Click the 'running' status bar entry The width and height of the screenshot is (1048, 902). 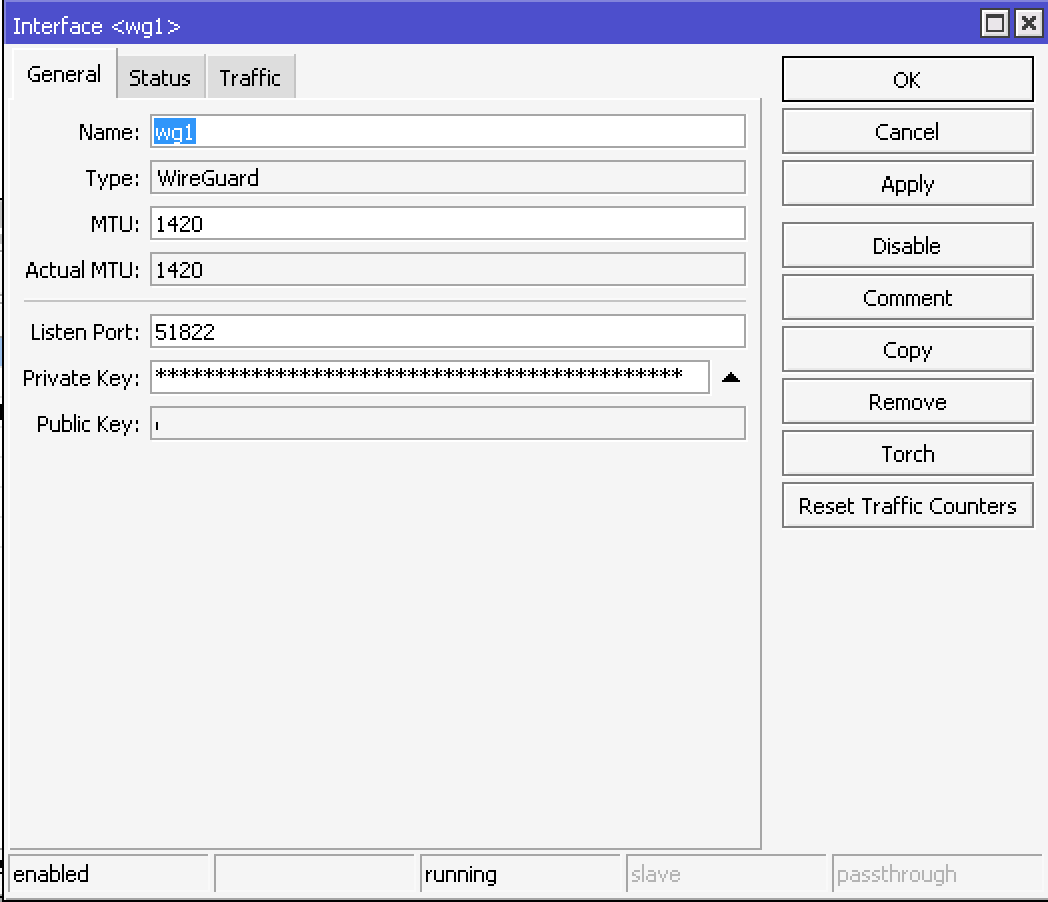click(x=521, y=874)
